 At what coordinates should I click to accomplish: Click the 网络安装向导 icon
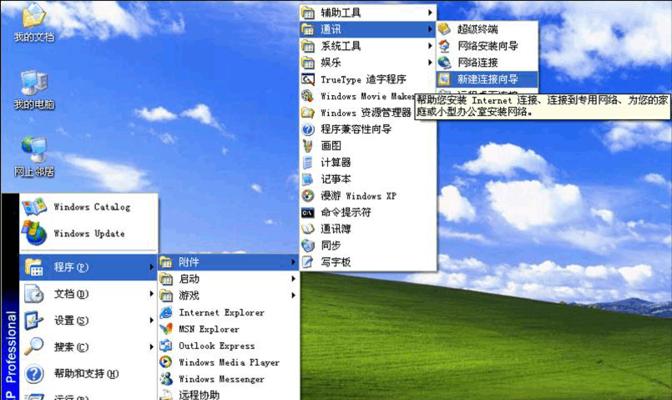tap(444, 46)
